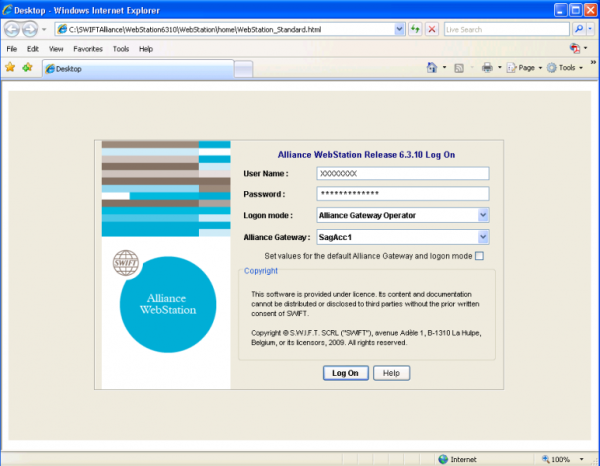Open the Help menu in menu bar
The image size is (600, 466).
pyautogui.click(x=146, y=49)
